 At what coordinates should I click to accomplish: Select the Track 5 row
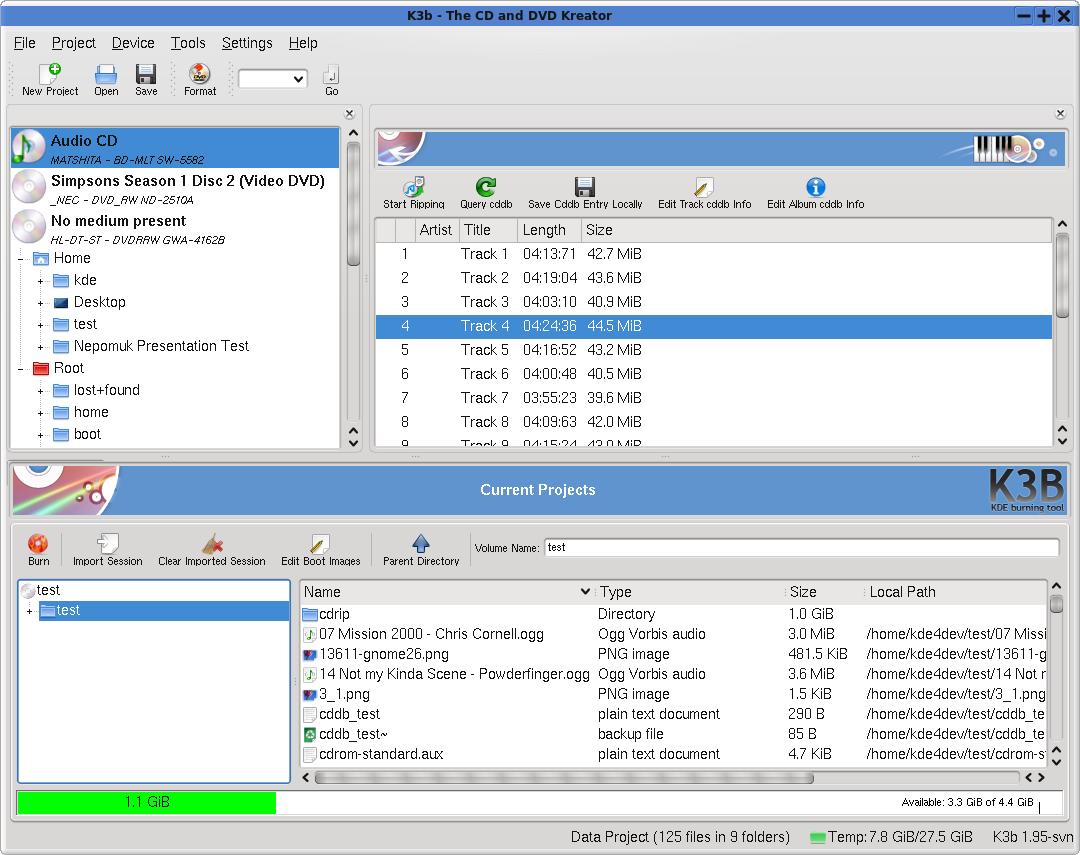(714, 350)
